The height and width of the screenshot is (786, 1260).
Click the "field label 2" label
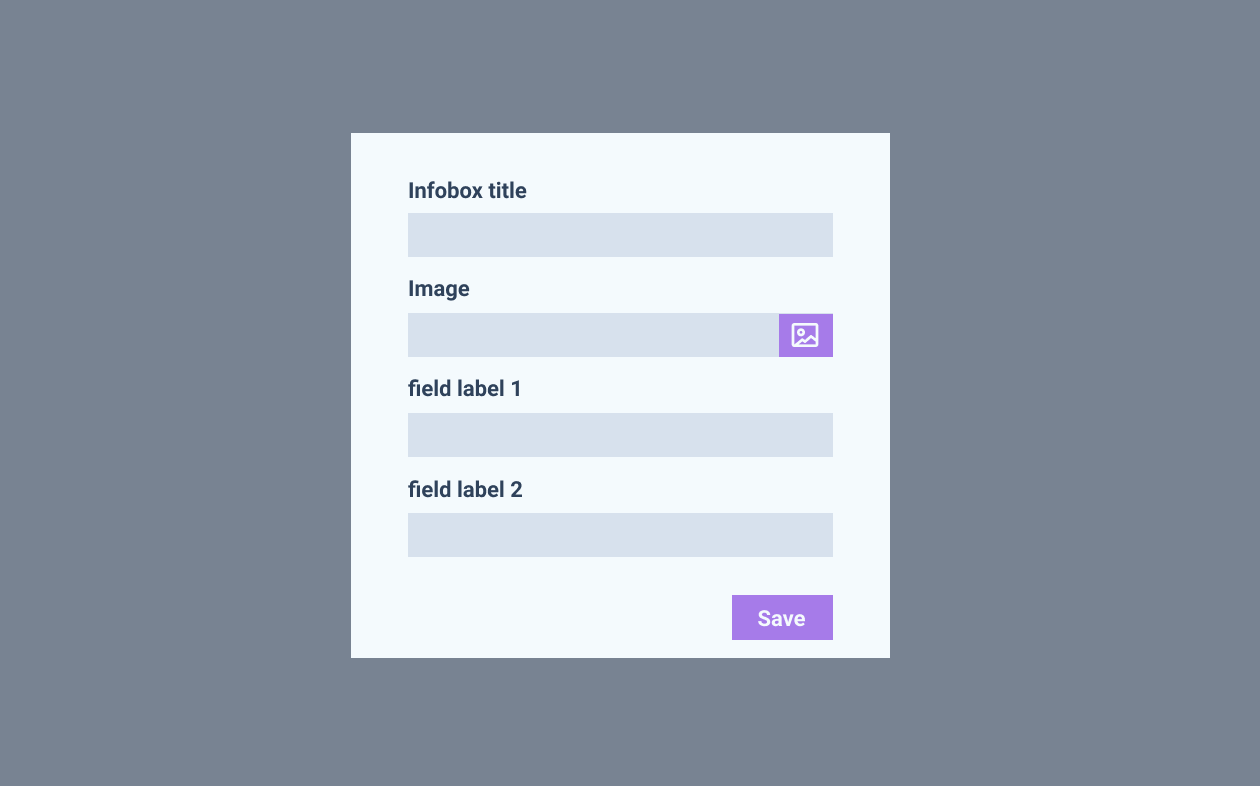click(x=465, y=490)
